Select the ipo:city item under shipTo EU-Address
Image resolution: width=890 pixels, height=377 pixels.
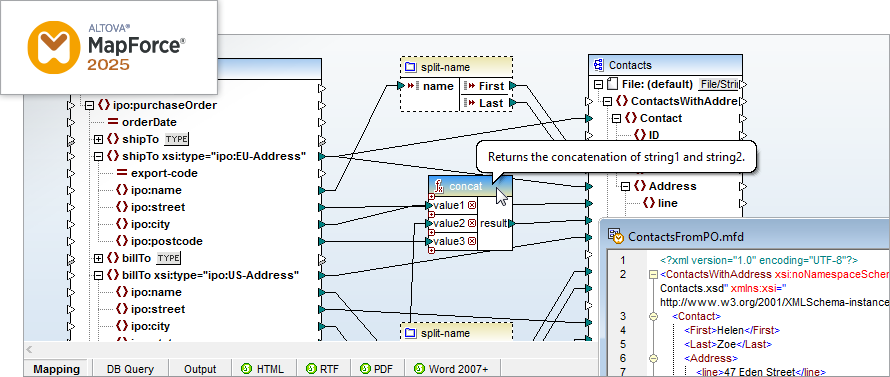tap(150, 224)
